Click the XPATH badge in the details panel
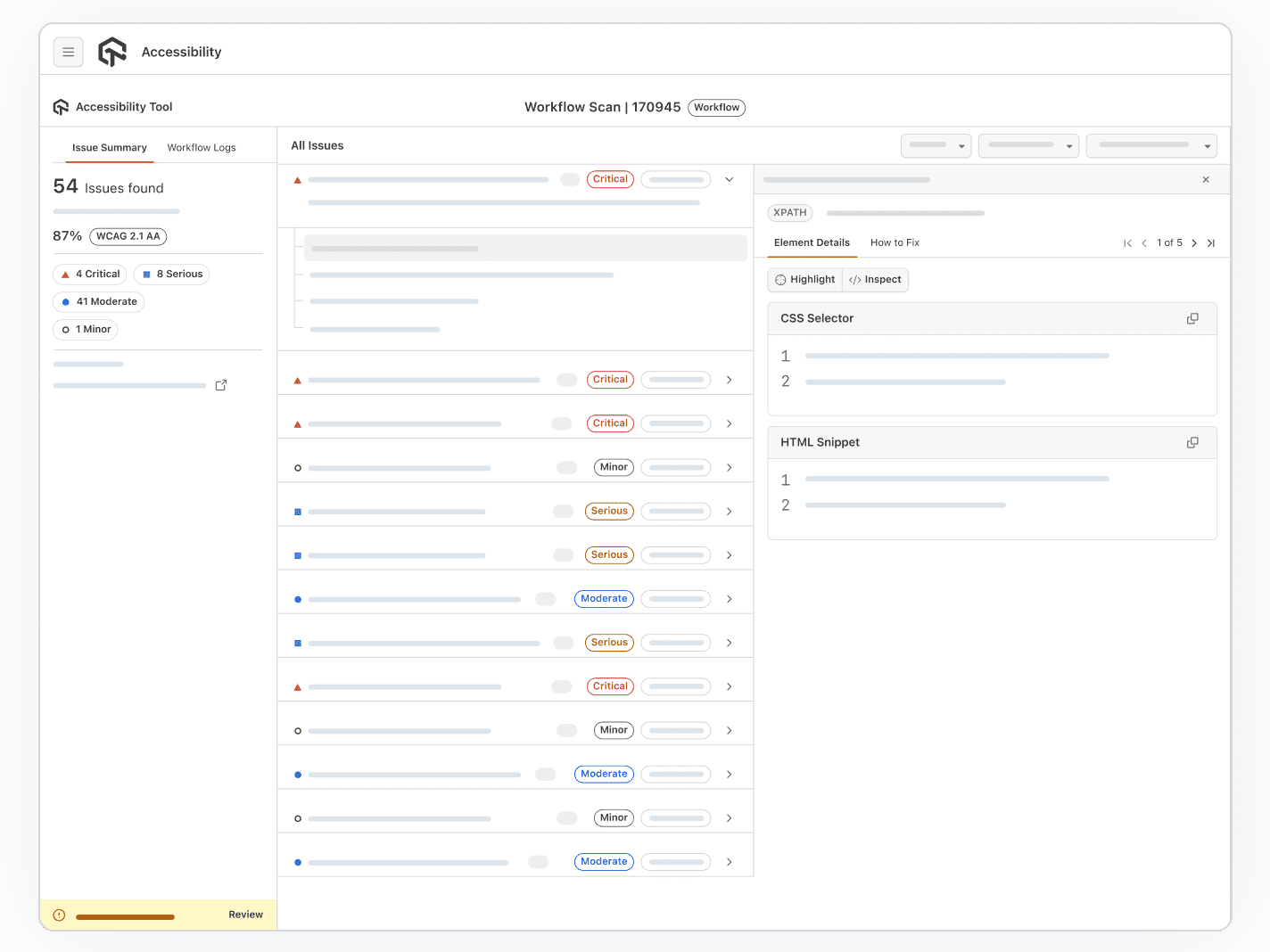This screenshot has width=1270, height=952. click(x=789, y=213)
